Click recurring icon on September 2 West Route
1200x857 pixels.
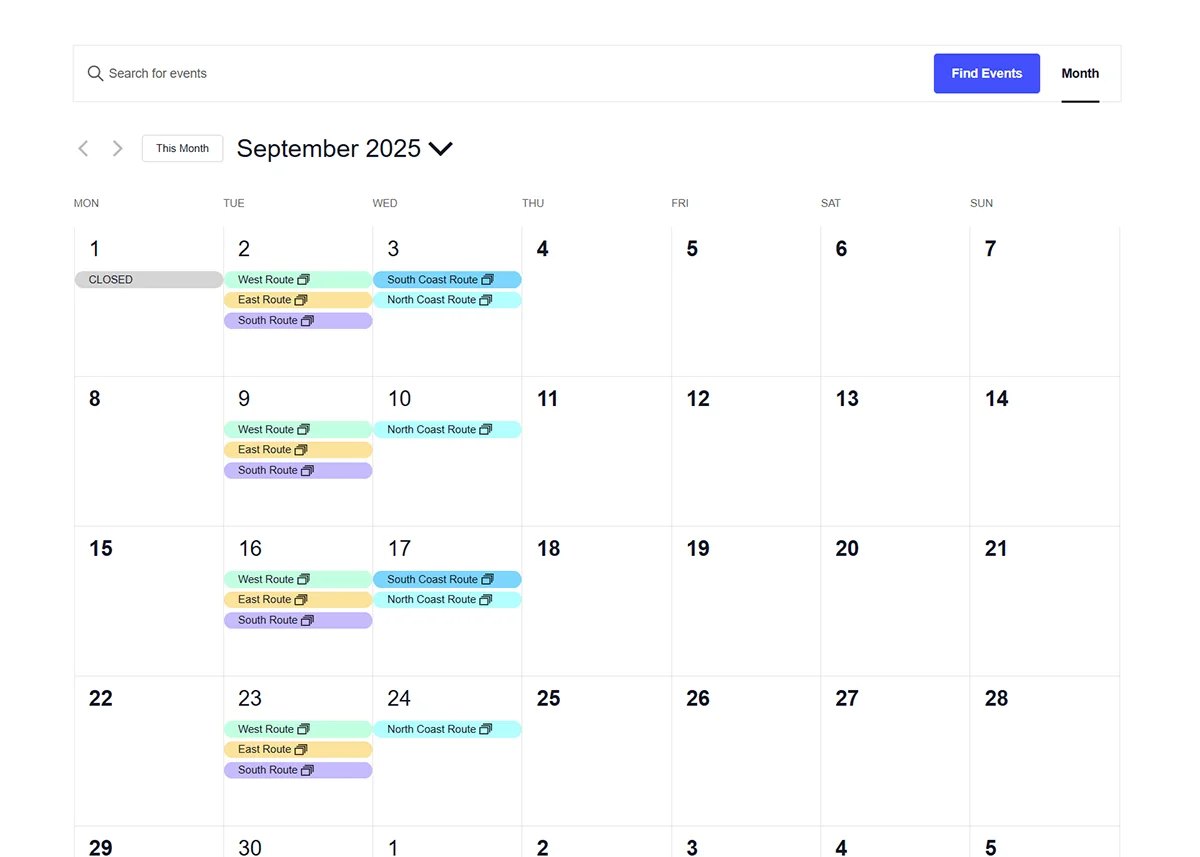(x=304, y=280)
